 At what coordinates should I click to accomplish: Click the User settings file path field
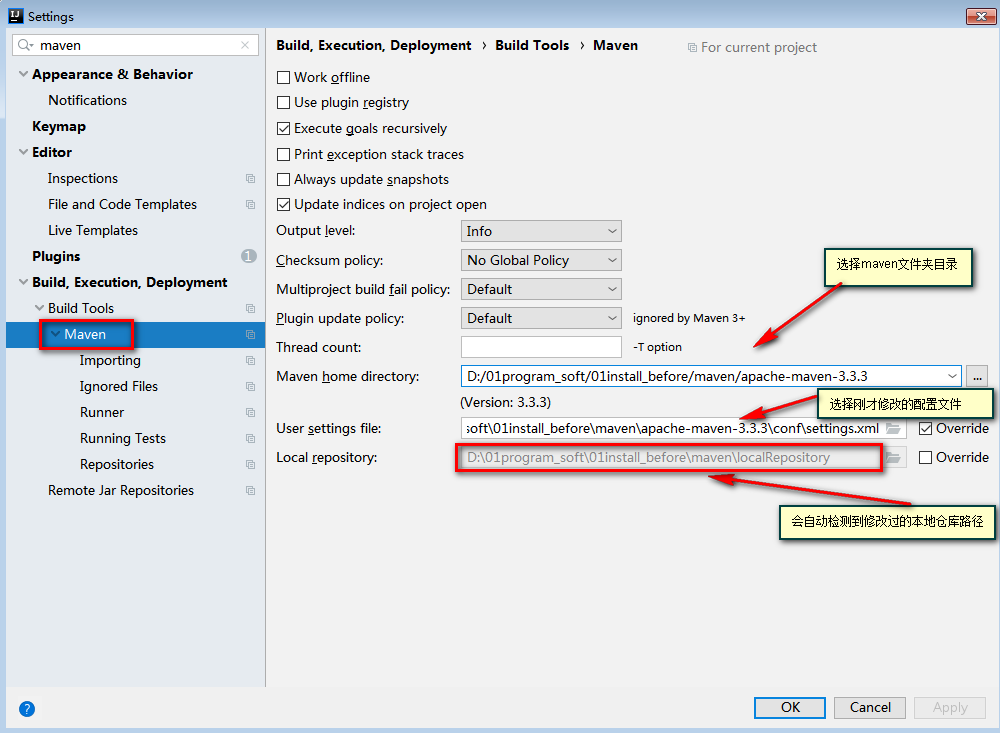[672, 429]
